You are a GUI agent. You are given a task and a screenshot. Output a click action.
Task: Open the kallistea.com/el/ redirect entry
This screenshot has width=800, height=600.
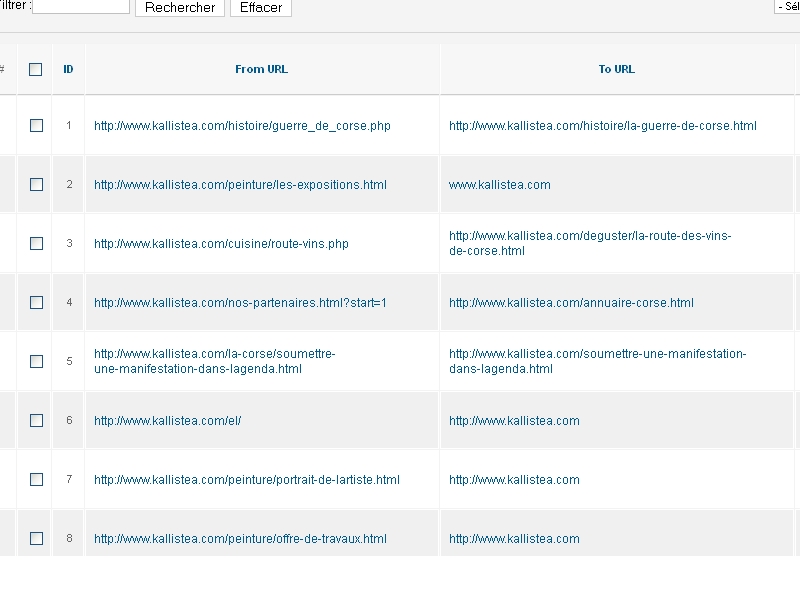pyautogui.click(x=167, y=421)
